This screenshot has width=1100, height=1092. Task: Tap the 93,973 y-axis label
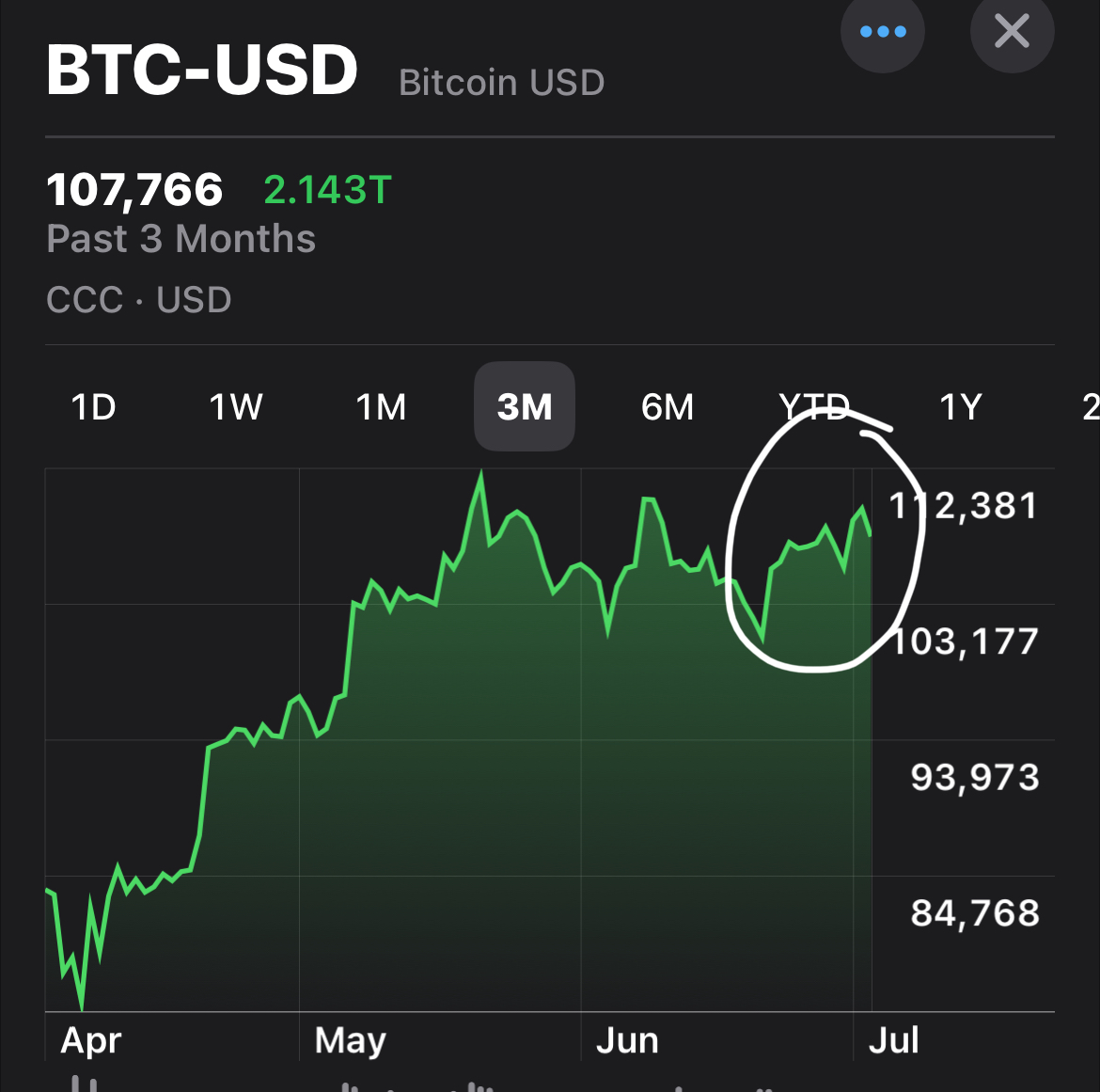click(975, 778)
